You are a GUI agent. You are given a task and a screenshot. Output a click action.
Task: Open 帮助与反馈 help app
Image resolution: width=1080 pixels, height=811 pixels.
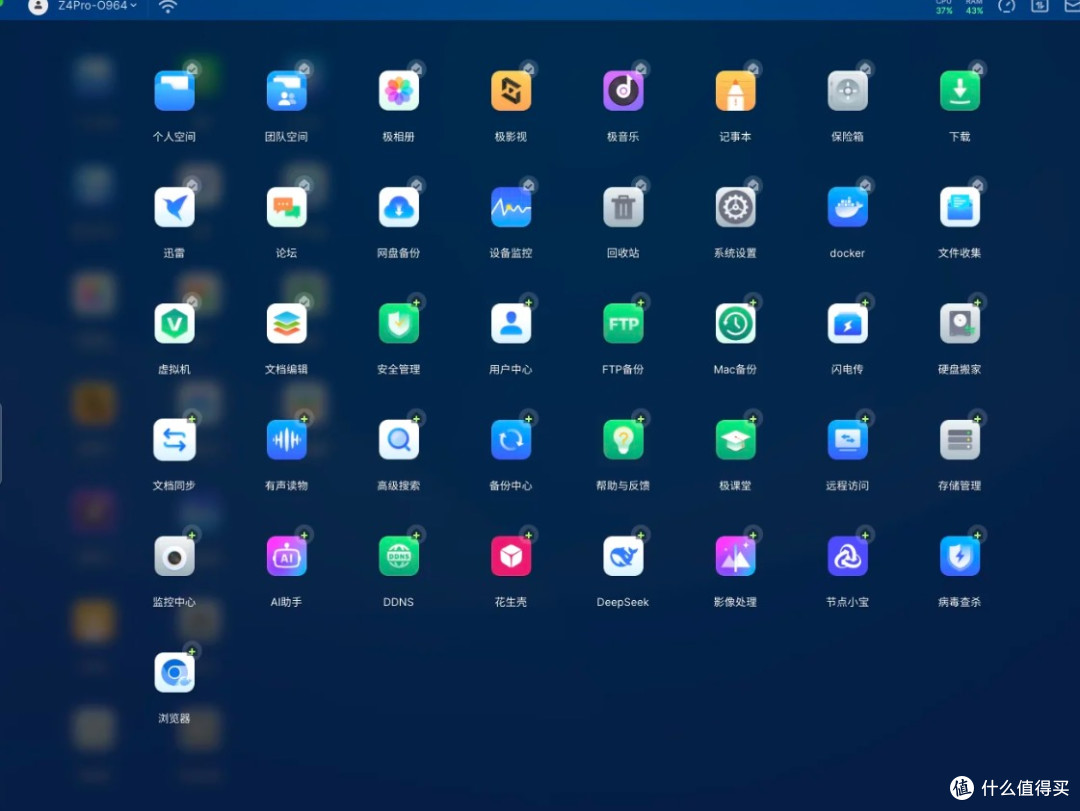coord(623,440)
